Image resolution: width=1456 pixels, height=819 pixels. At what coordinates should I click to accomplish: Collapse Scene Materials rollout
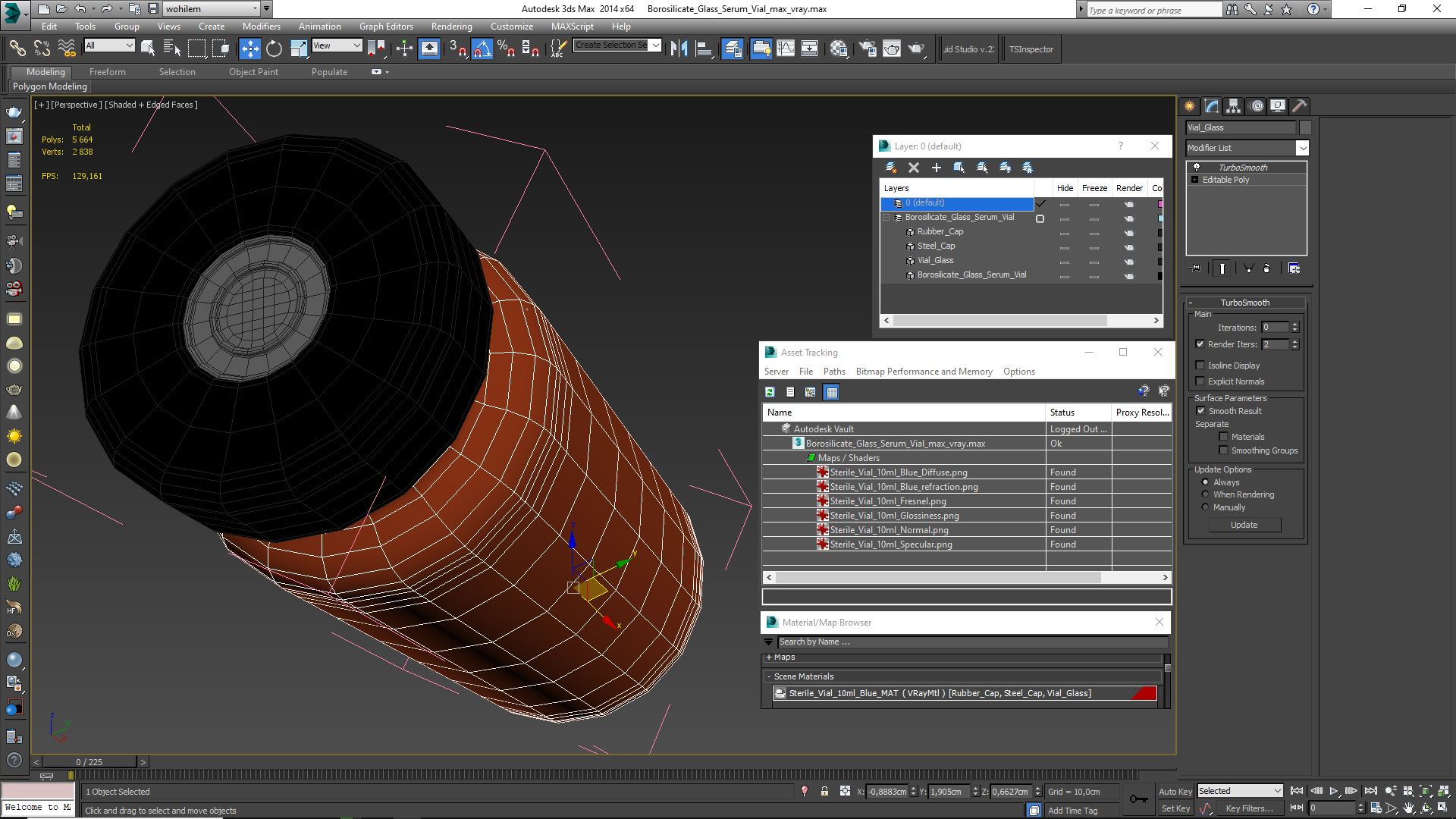pos(769,676)
